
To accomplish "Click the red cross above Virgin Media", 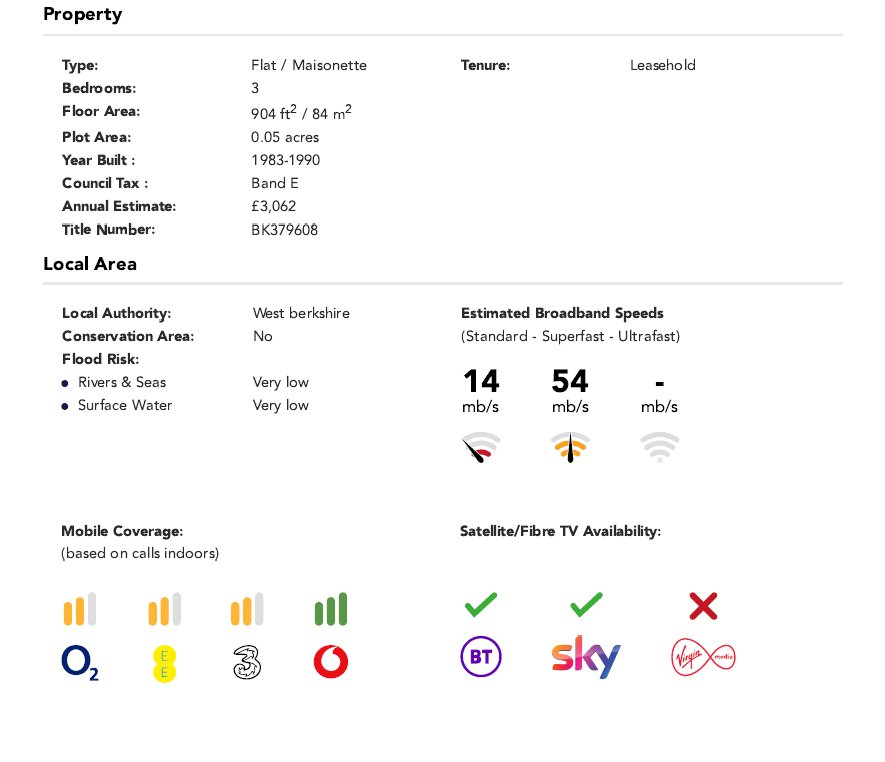I will 703,606.
